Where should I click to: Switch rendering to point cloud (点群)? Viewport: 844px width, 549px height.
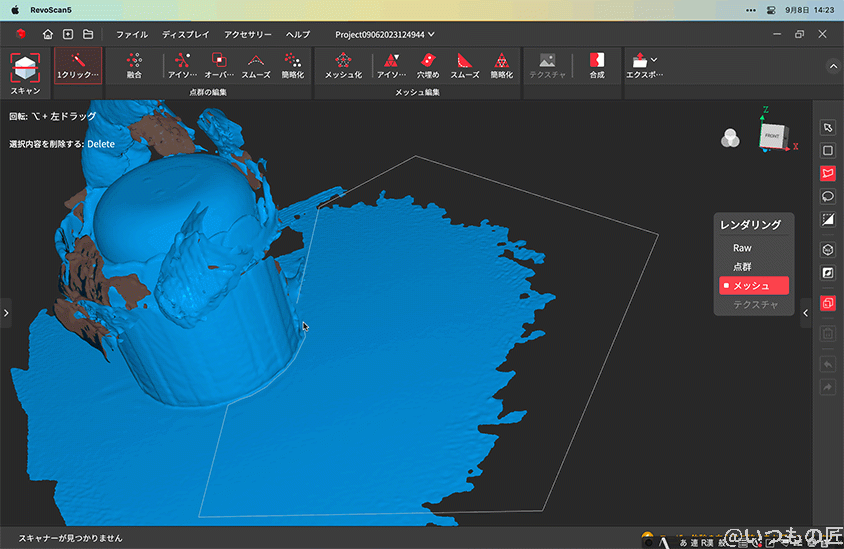pyautogui.click(x=743, y=267)
